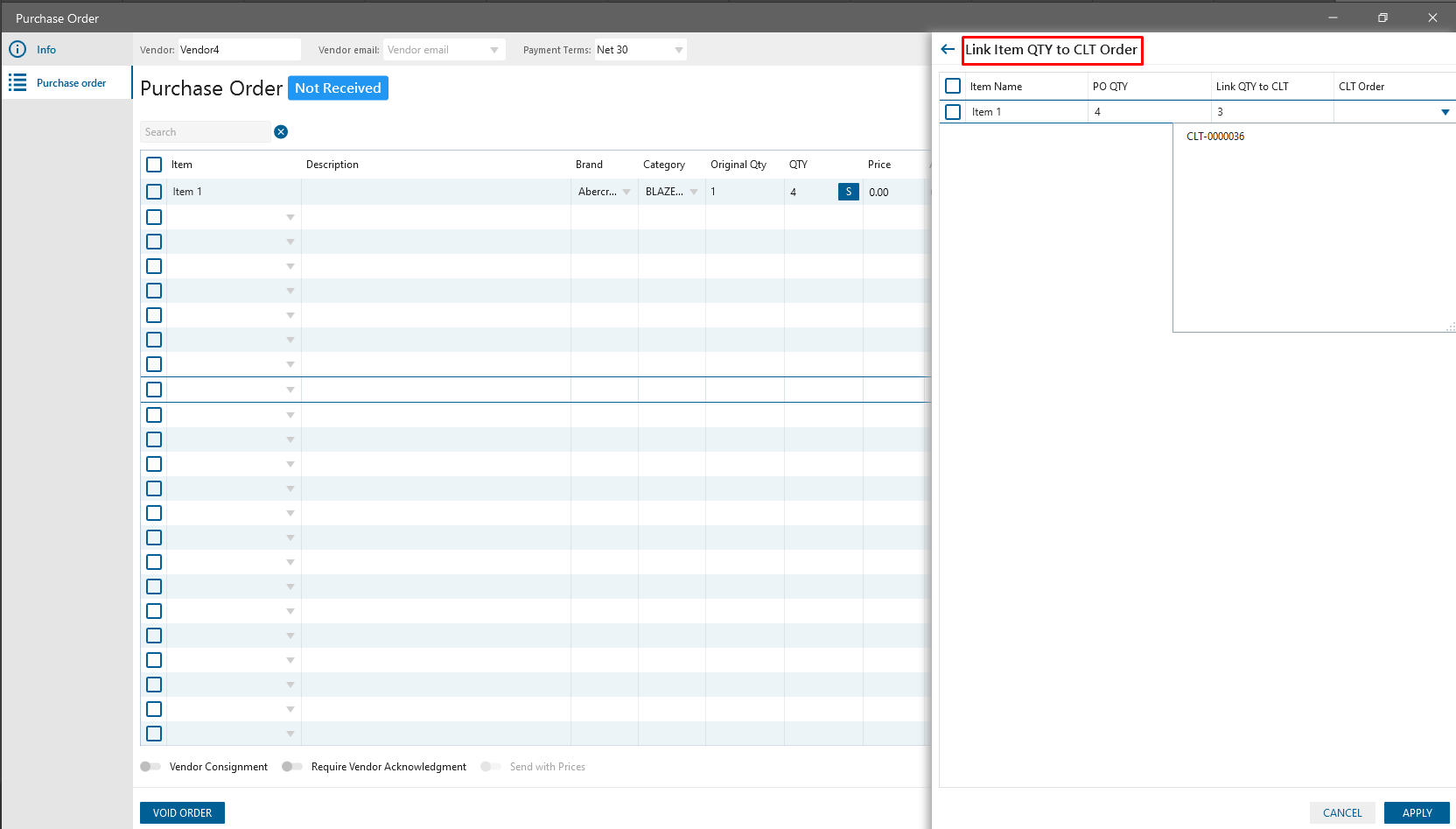Toggle Vendor Consignment switch
1456x829 pixels.
(x=150, y=767)
